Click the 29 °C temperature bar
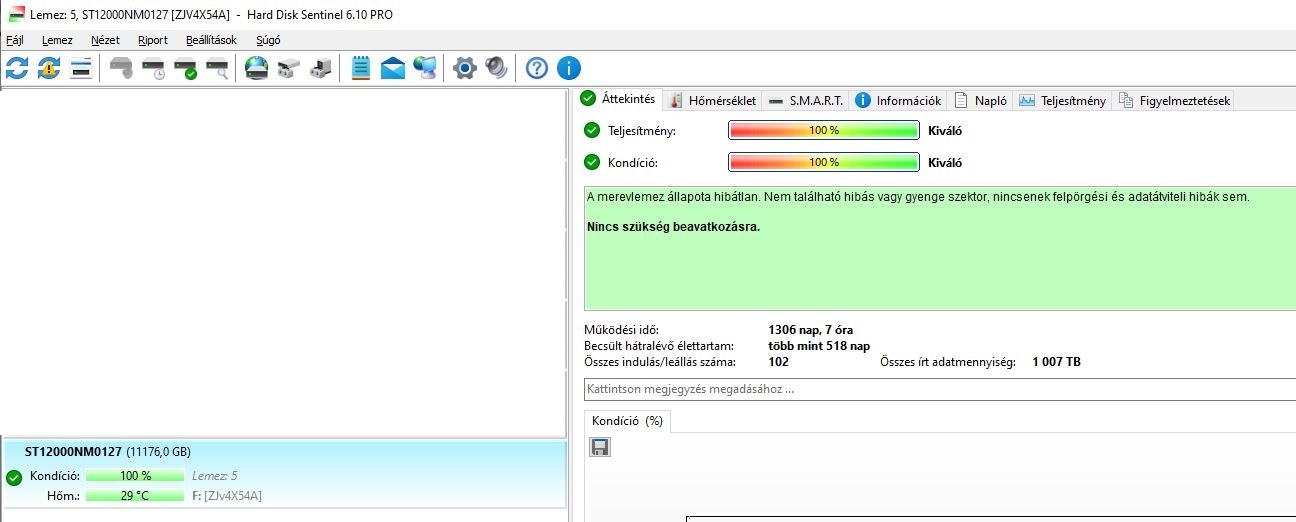This screenshot has height=522, width=1296. pyautogui.click(x=135, y=496)
